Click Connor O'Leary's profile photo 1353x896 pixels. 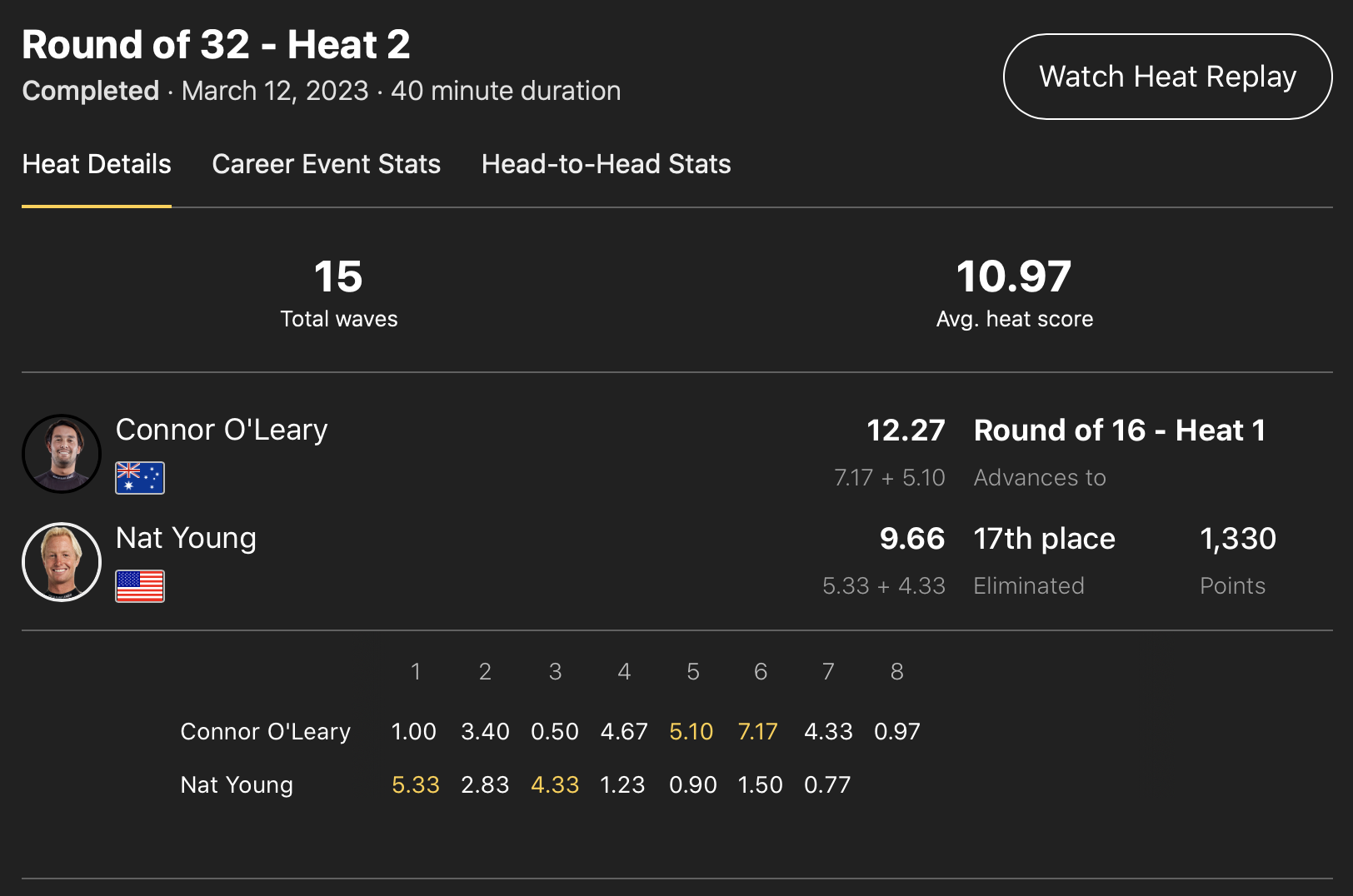pos(62,454)
